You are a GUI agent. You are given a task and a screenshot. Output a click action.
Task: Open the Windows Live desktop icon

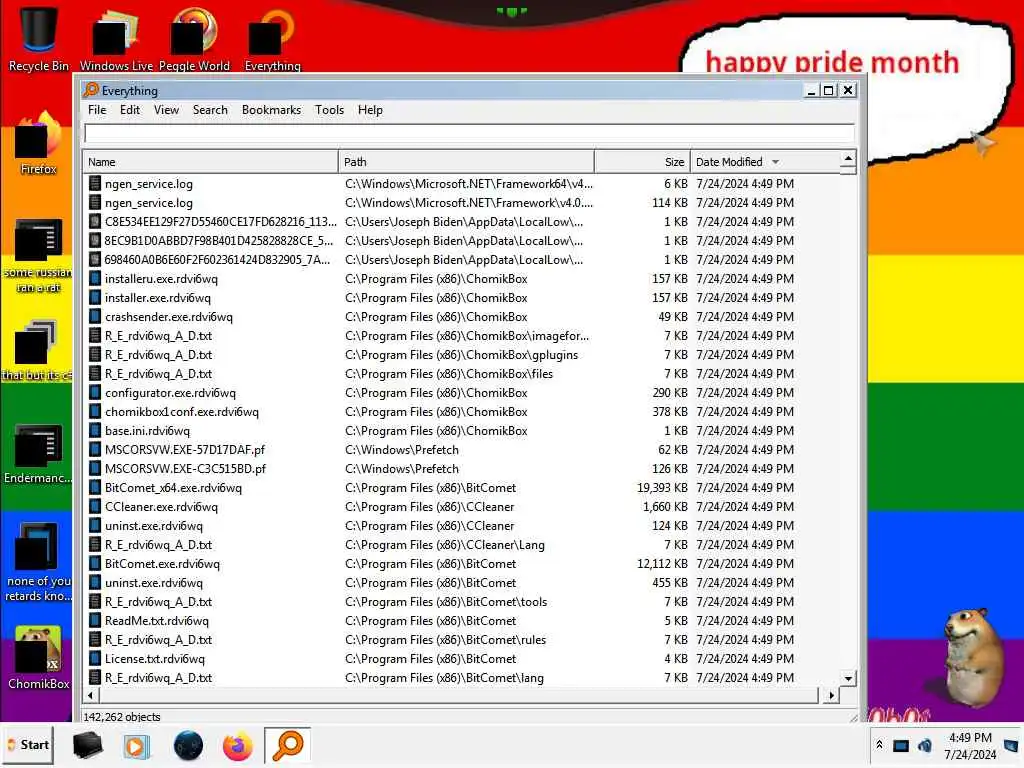click(x=116, y=38)
